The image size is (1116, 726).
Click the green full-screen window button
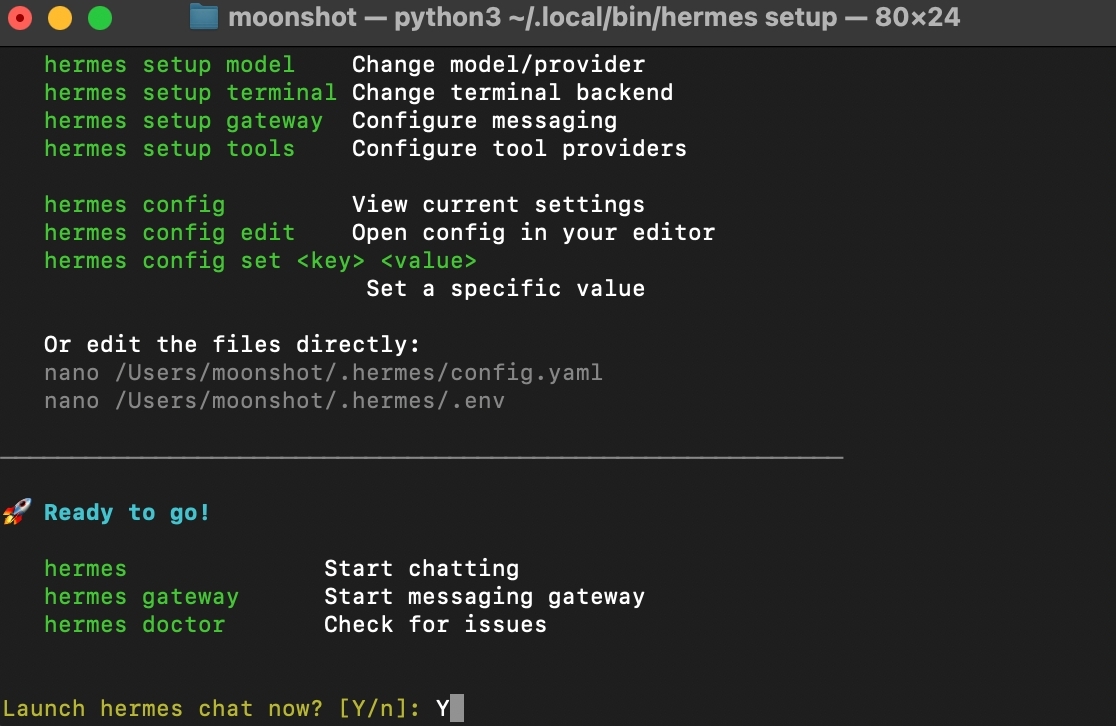[x=100, y=18]
